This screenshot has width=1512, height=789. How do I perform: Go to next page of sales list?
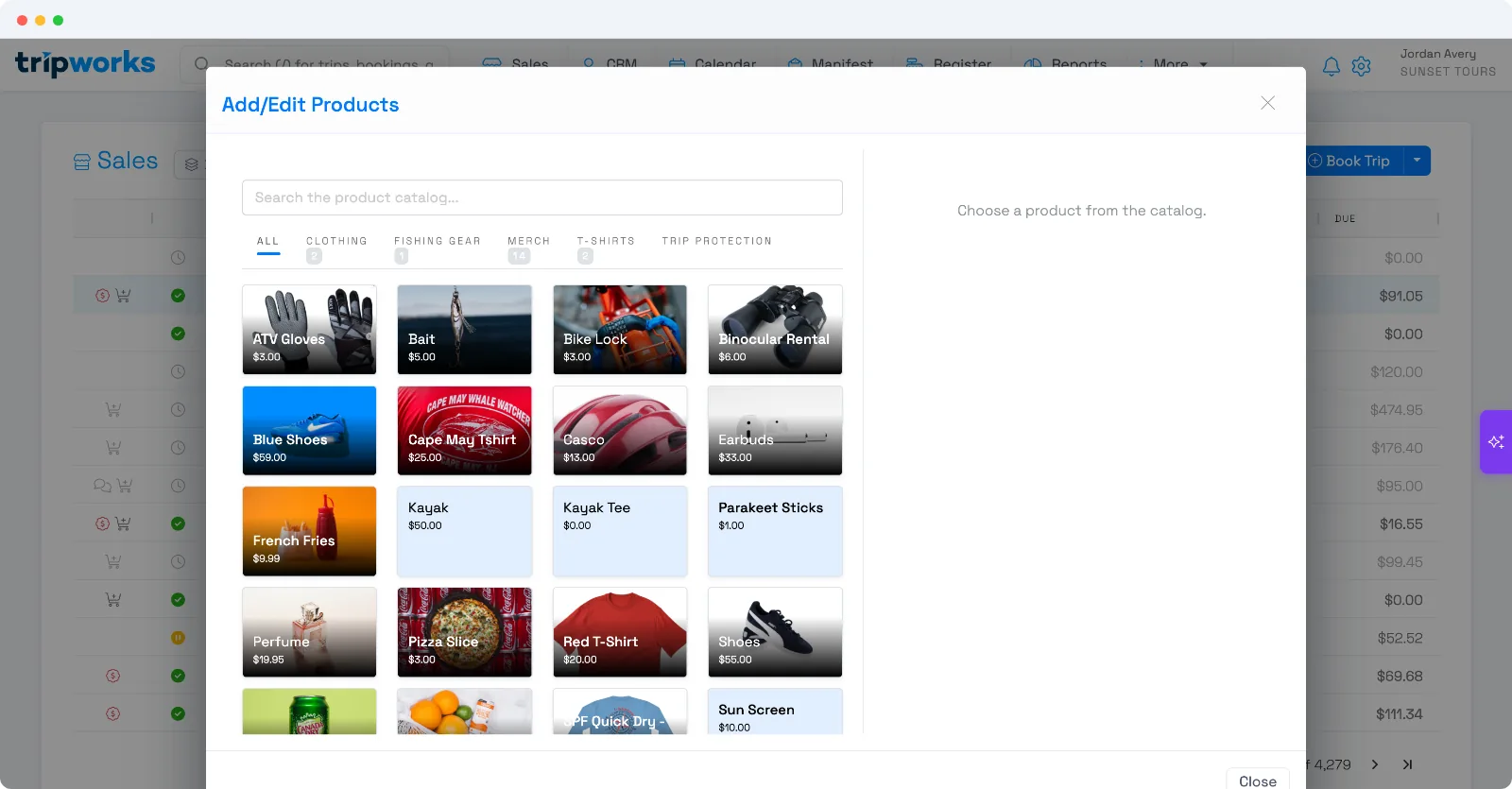1375,764
